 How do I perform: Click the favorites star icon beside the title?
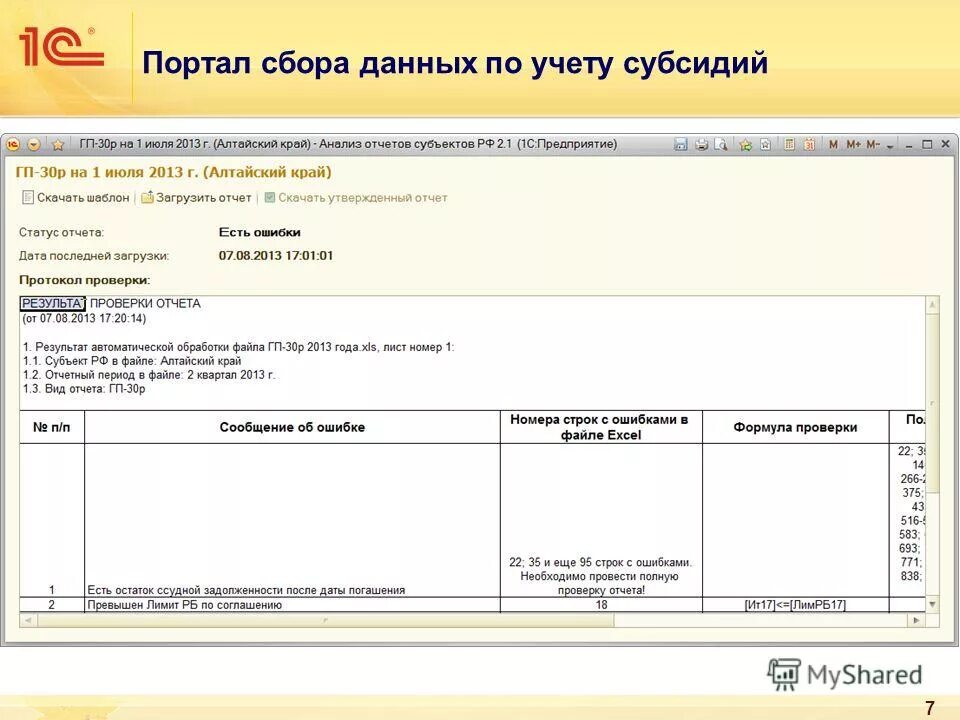click(x=58, y=144)
